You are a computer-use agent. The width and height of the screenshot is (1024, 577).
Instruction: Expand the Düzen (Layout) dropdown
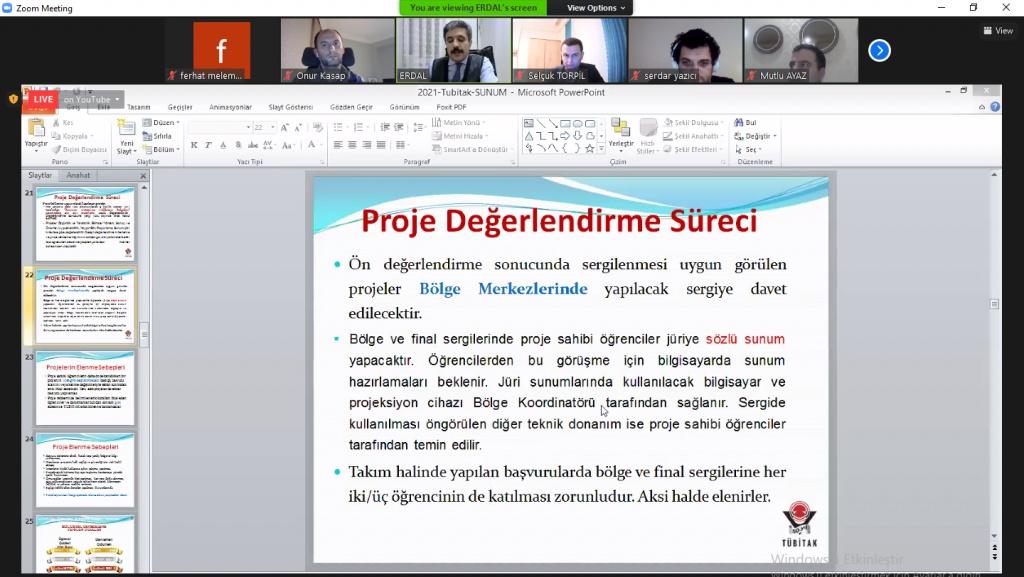(161, 123)
